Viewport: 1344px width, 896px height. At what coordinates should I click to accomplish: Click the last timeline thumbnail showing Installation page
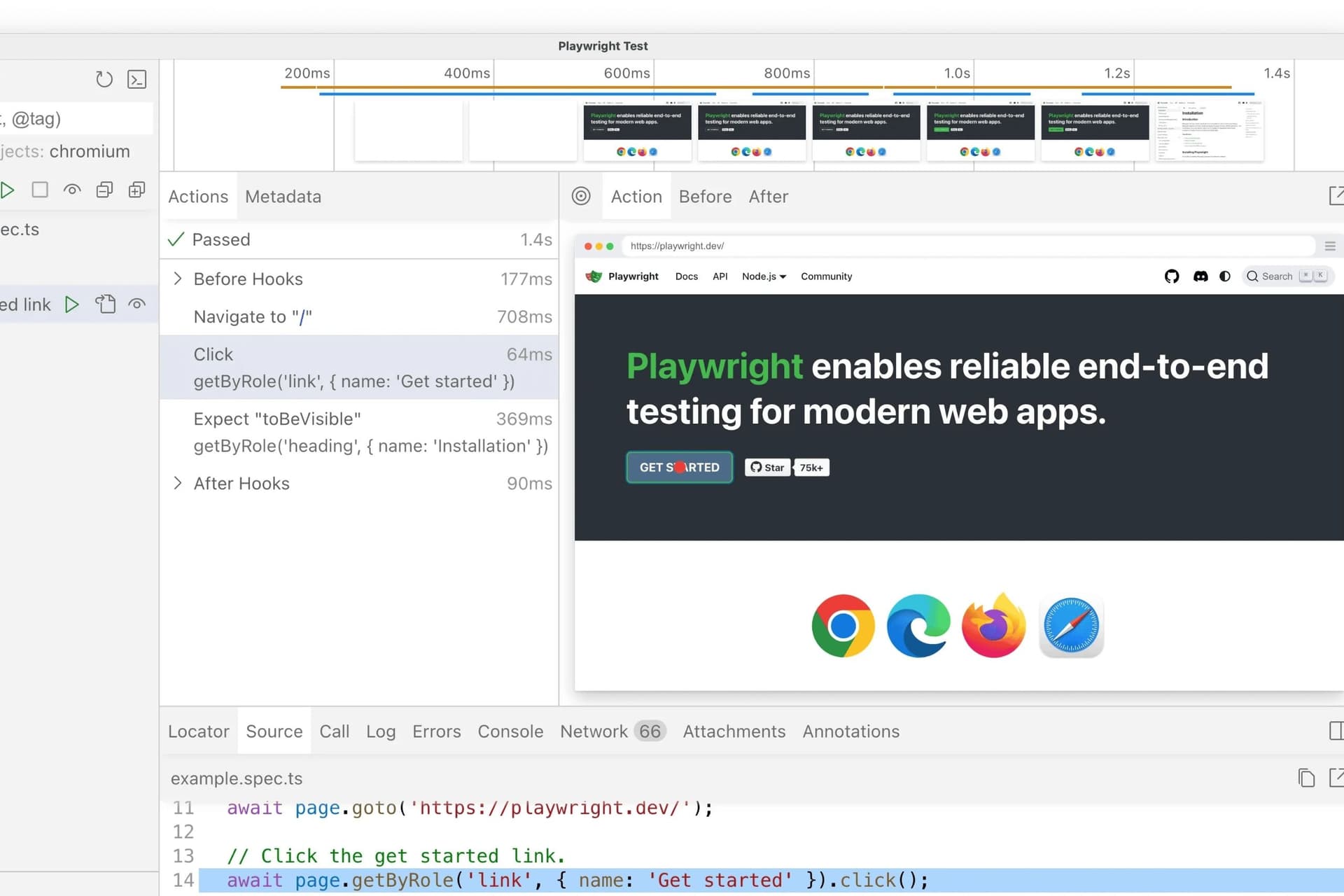[x=1210, y=131]
